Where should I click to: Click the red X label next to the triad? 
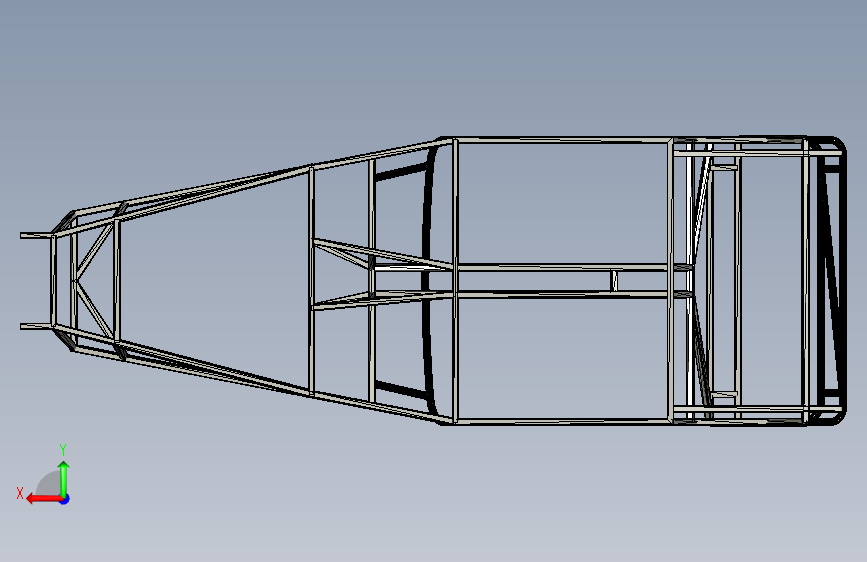pos(20,493)
